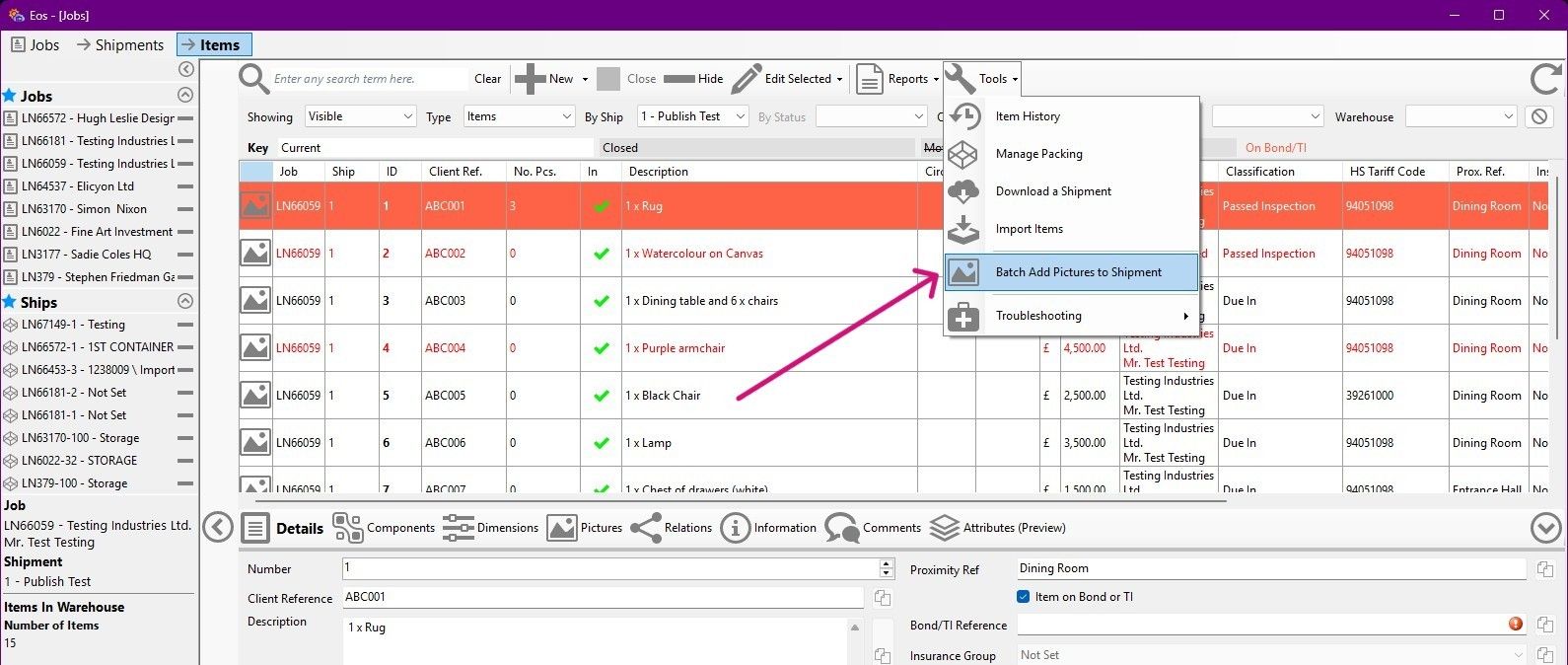The height and width of the screenshot is (665, 1568).
Task: Choose Manage Packing in the Tools menu
Action: tap(1038, 154)
